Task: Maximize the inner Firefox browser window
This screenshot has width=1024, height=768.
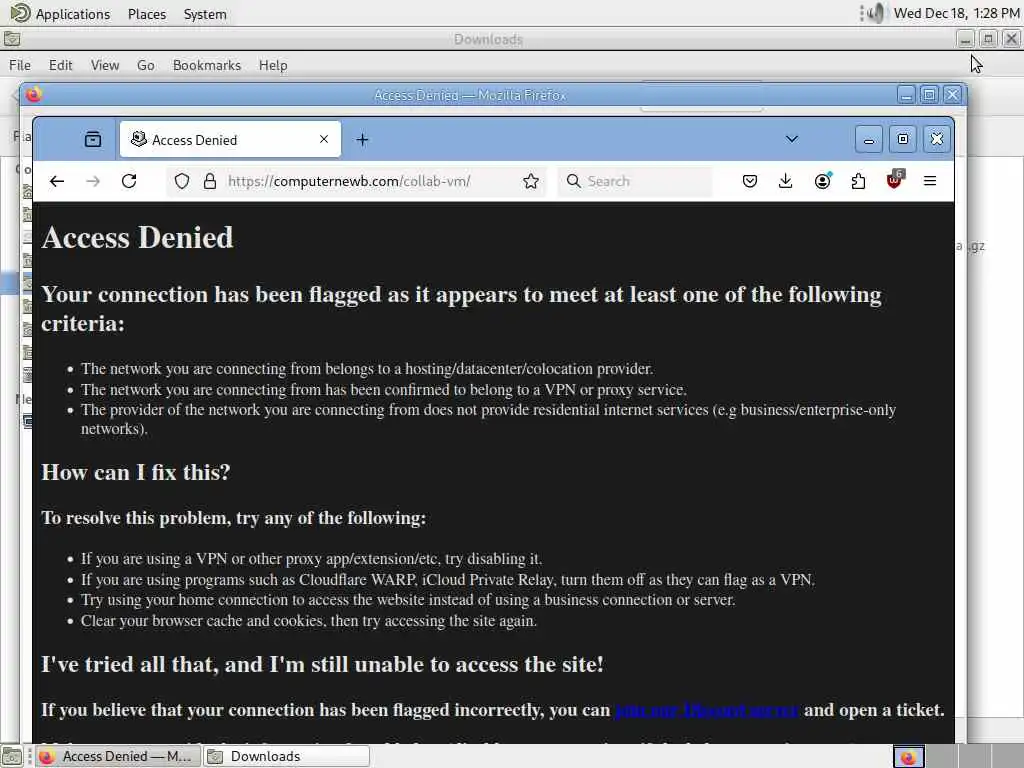Action: (903, 139)
